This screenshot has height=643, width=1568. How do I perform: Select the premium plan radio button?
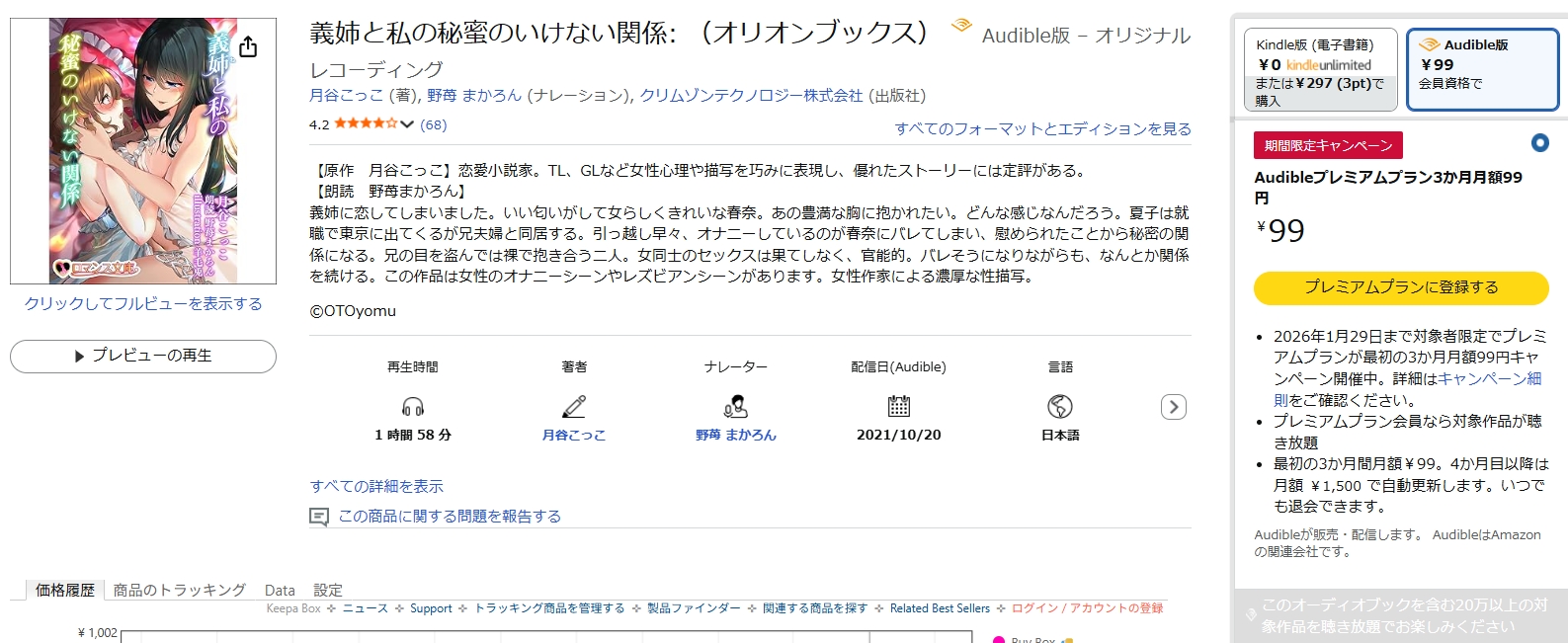pos(1539,143)
